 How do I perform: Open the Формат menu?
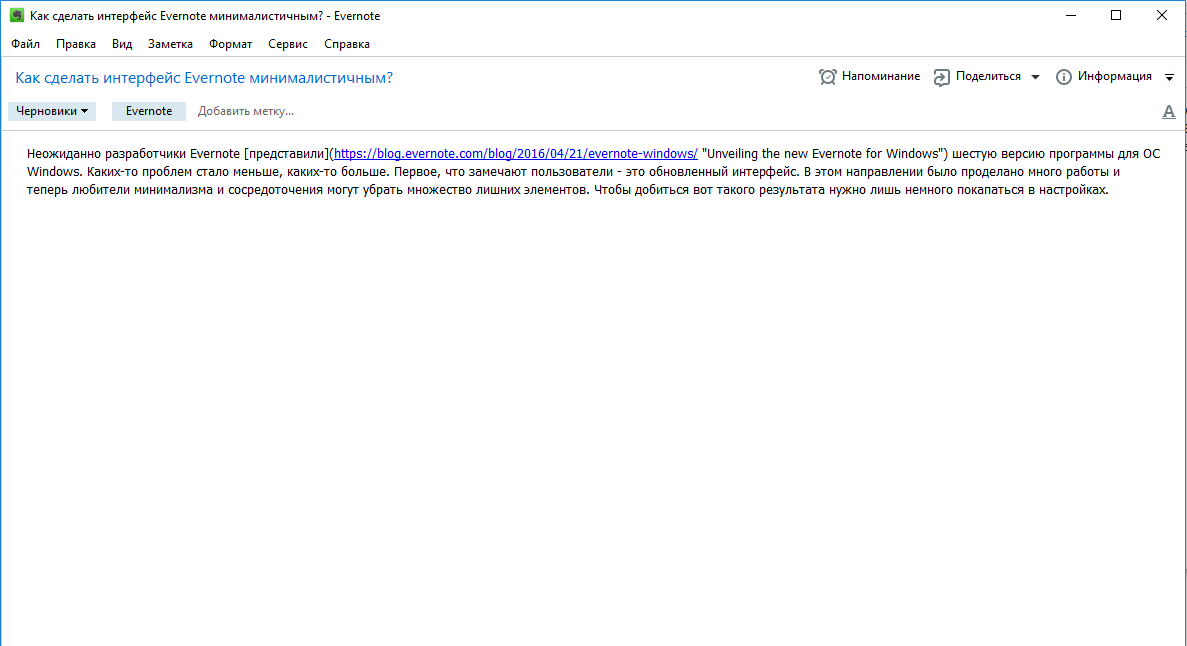(x=230, y=44)
